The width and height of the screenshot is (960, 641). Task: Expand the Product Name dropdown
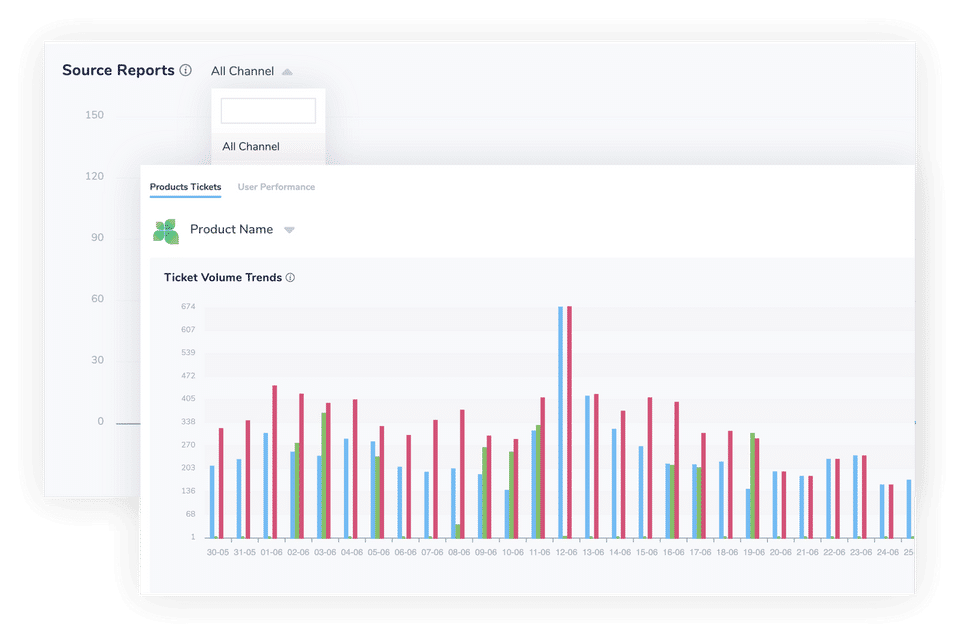pos(289,230)
